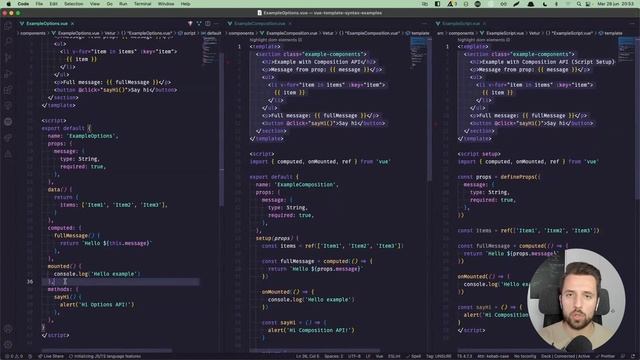Change file encoding via UTF-8 status item
Image resolution: width=640 pixels, height=360 pixels.
(354, 356)
